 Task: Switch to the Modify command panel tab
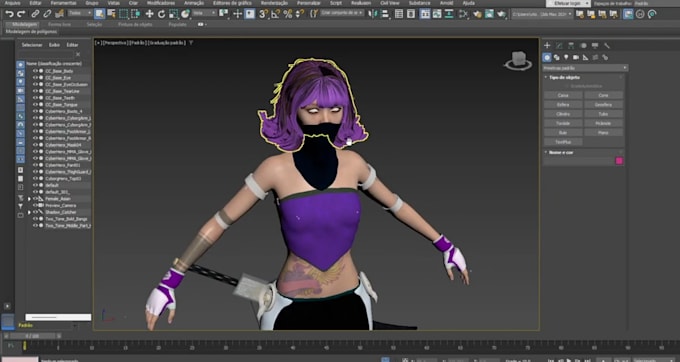559,46
